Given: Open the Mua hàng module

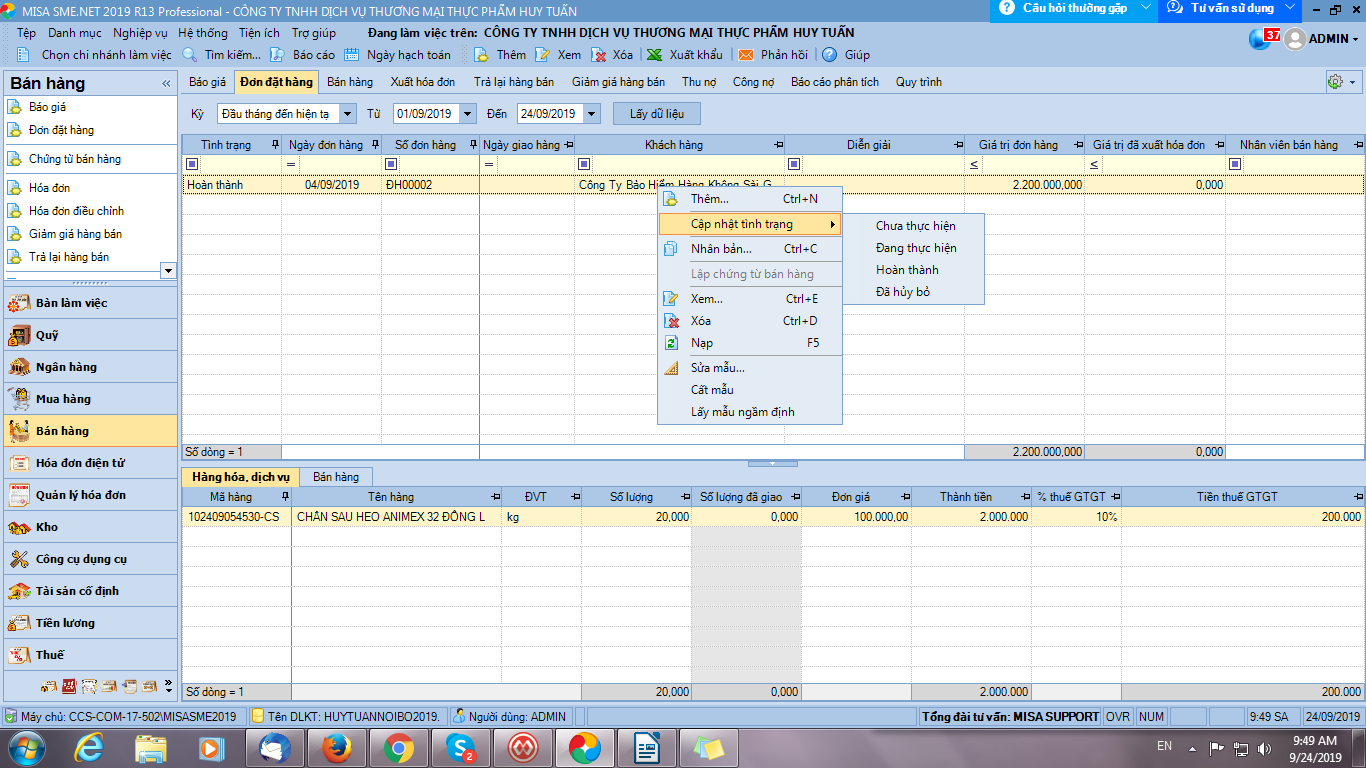Looking at the screenshot, I should 90,399.
